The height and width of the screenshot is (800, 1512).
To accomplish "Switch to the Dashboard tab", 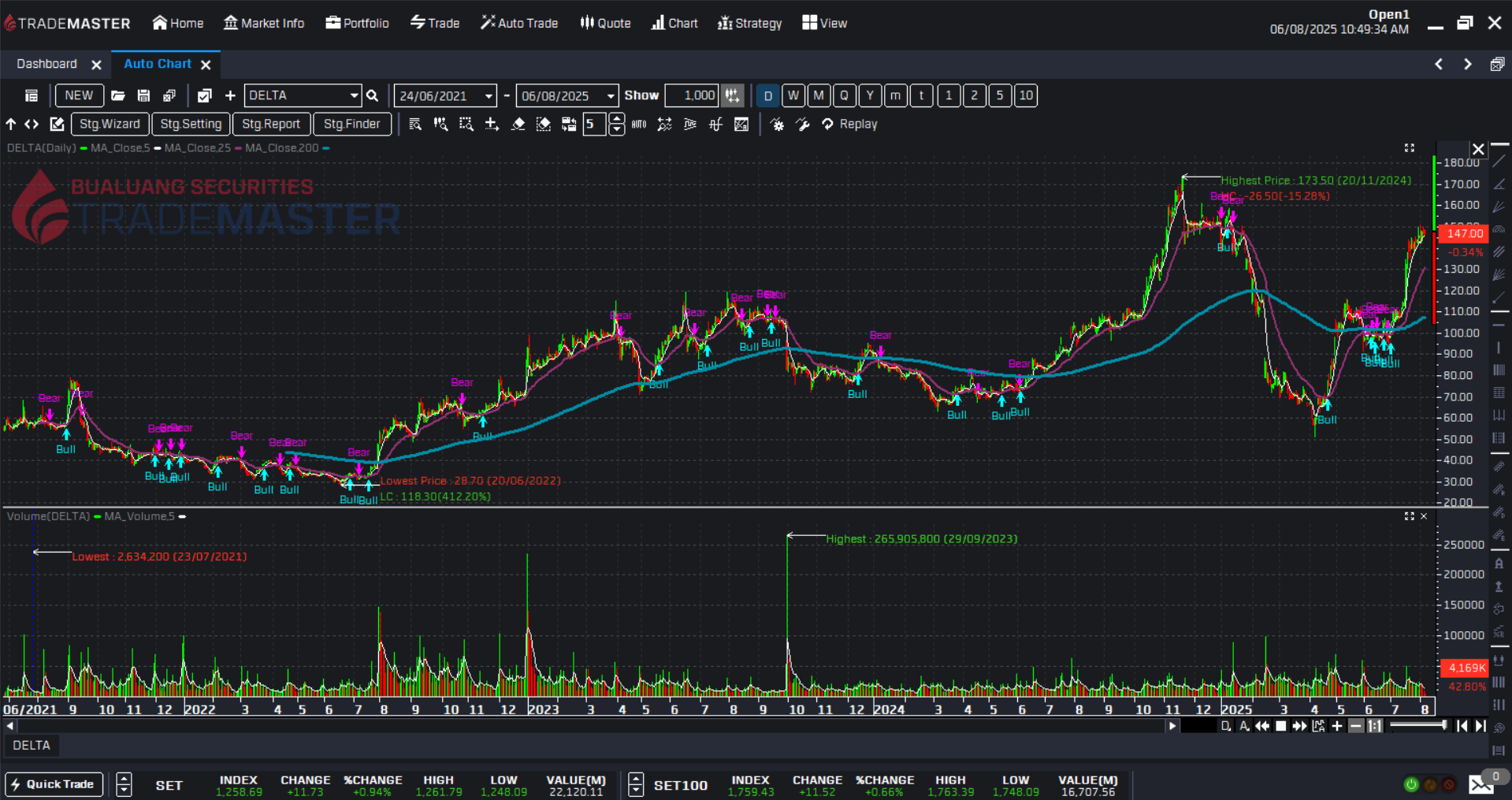I will [x=46, y=64].
